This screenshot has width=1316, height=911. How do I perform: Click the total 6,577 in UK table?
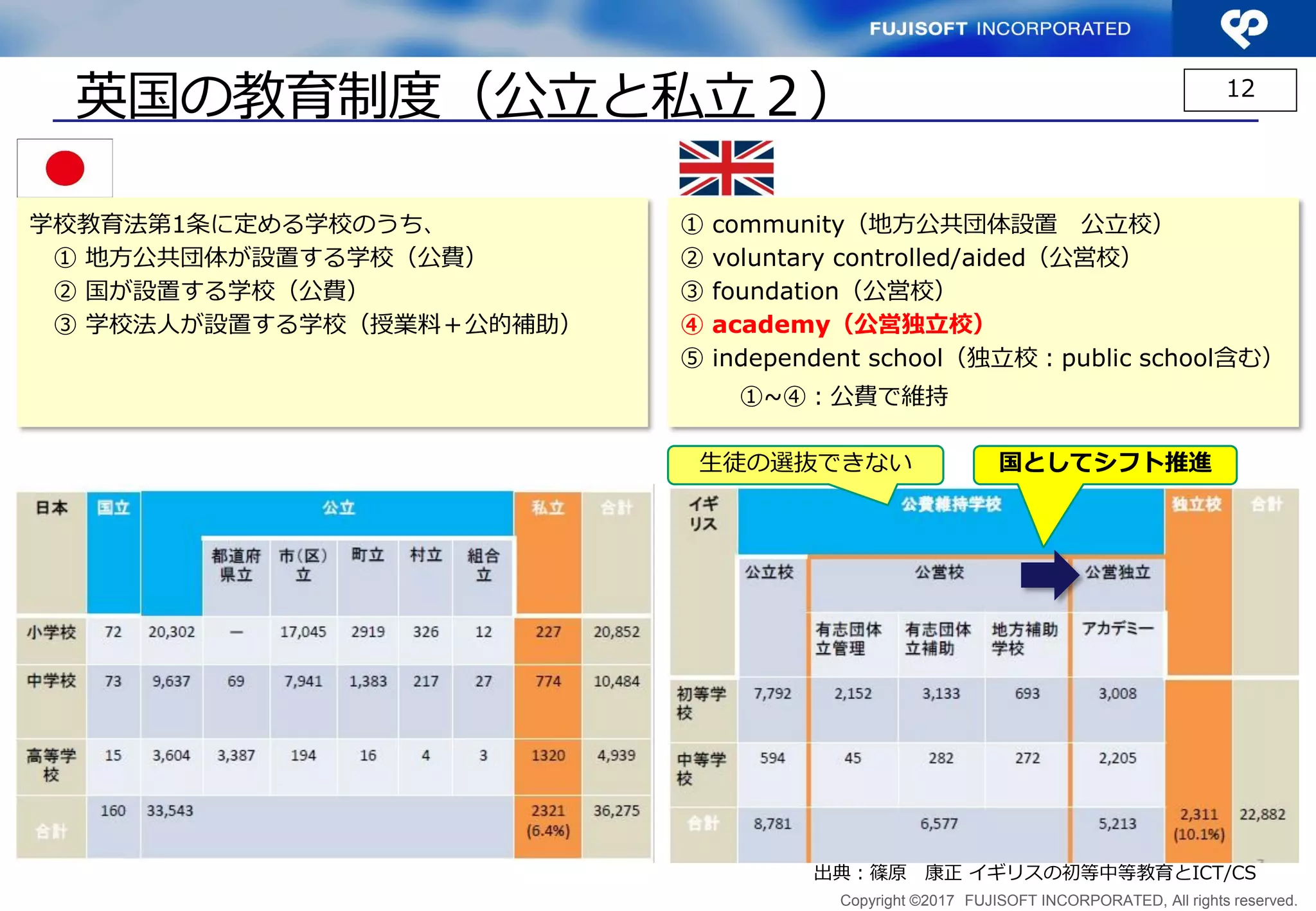point(939,824)
